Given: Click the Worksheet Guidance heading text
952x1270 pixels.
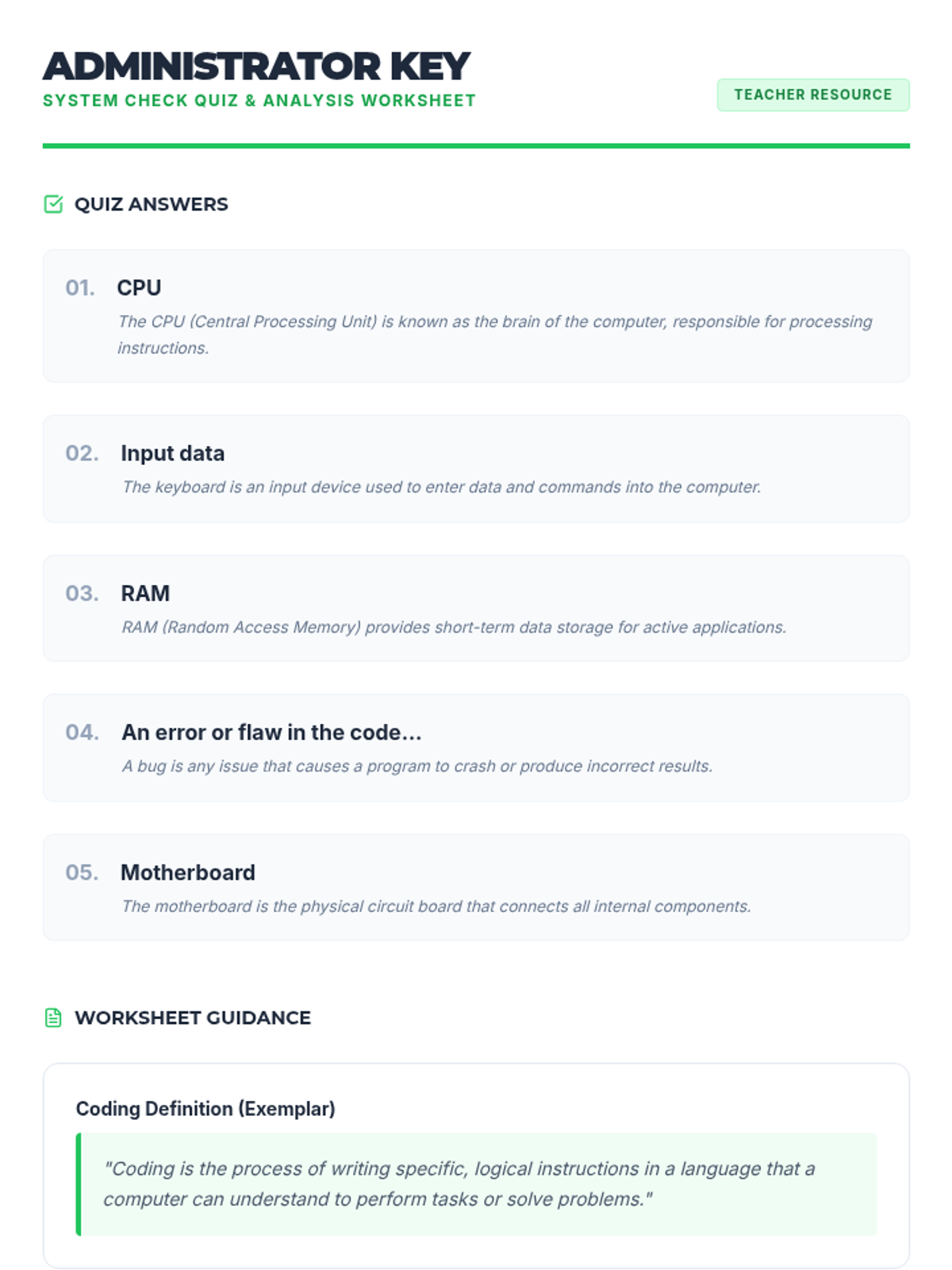Looking at the screenshot, I should pyautogui.click(x=192, y=1018).
